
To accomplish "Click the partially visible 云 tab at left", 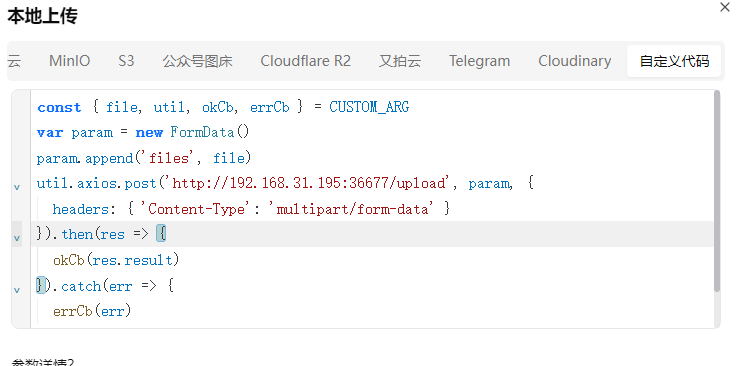I will pyautogui.click(x=14, y=61).
